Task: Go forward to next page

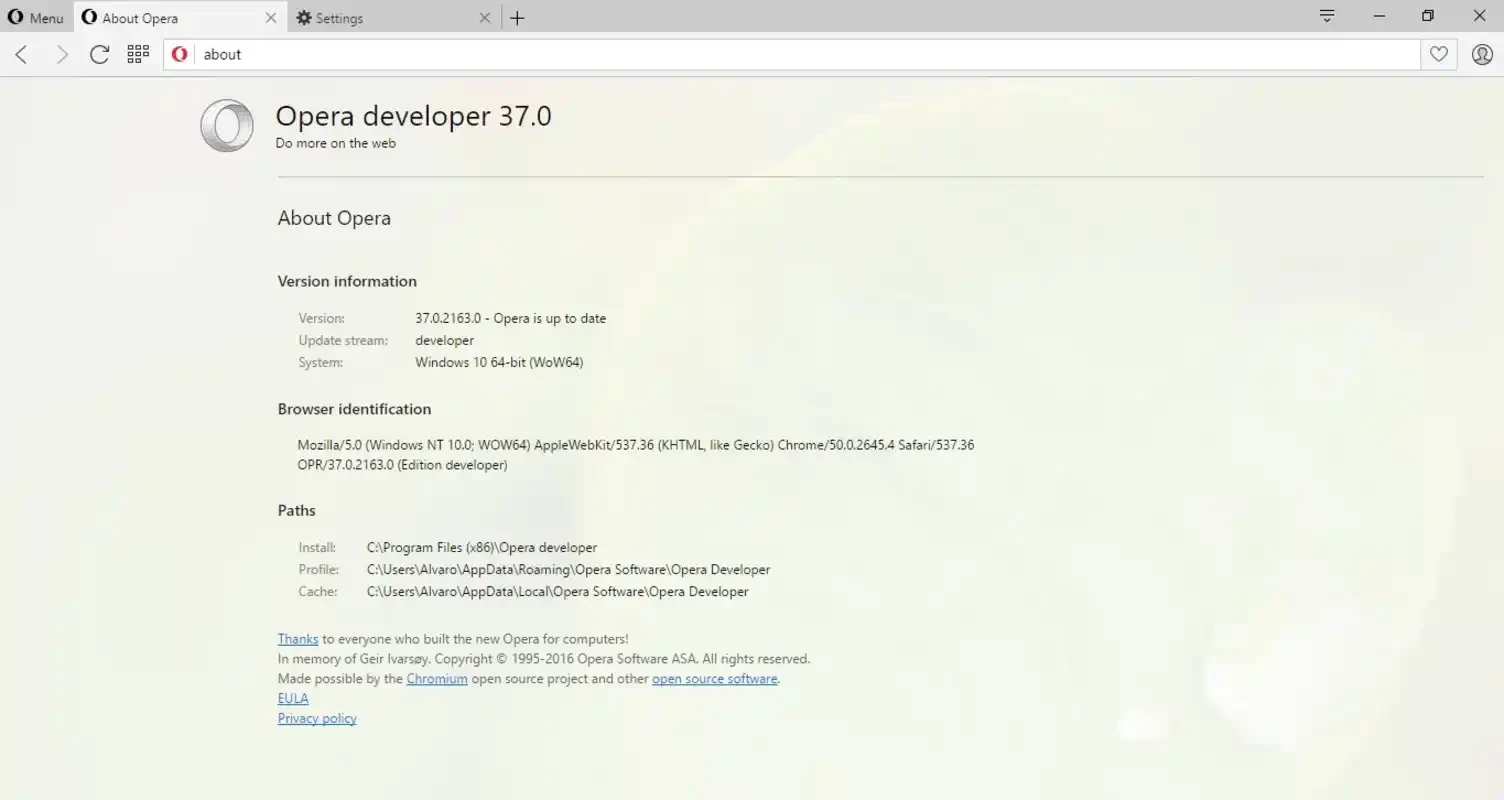Action: [62, 54]
